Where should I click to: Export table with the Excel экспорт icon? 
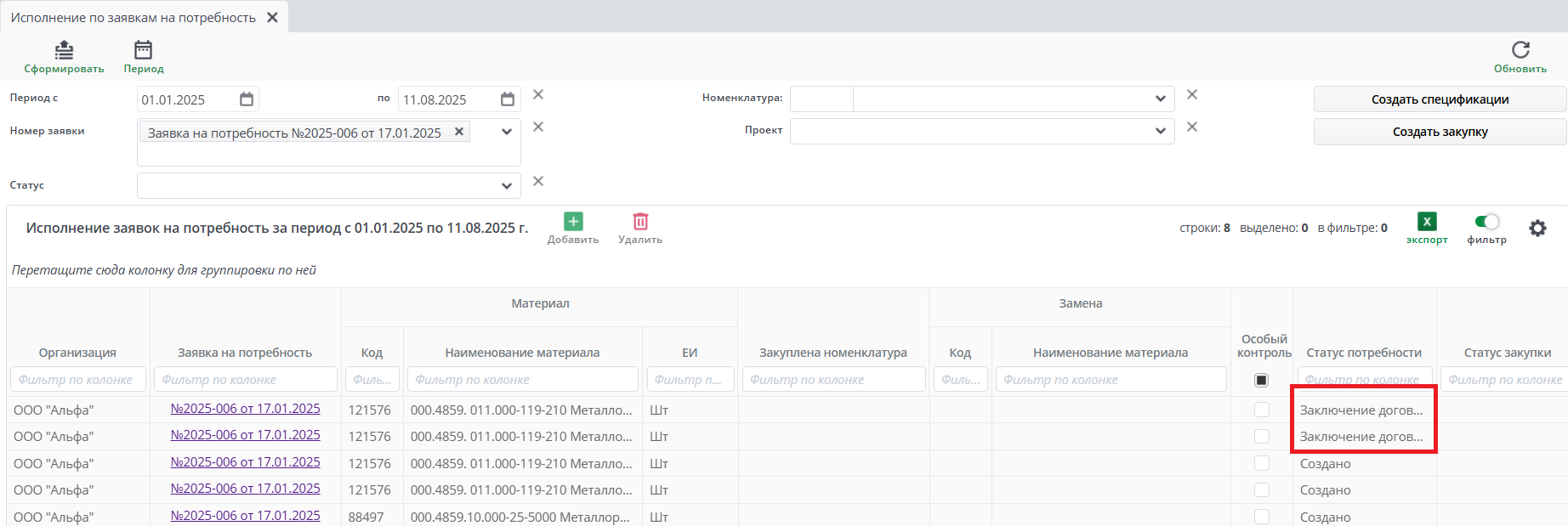(1427, 222)
